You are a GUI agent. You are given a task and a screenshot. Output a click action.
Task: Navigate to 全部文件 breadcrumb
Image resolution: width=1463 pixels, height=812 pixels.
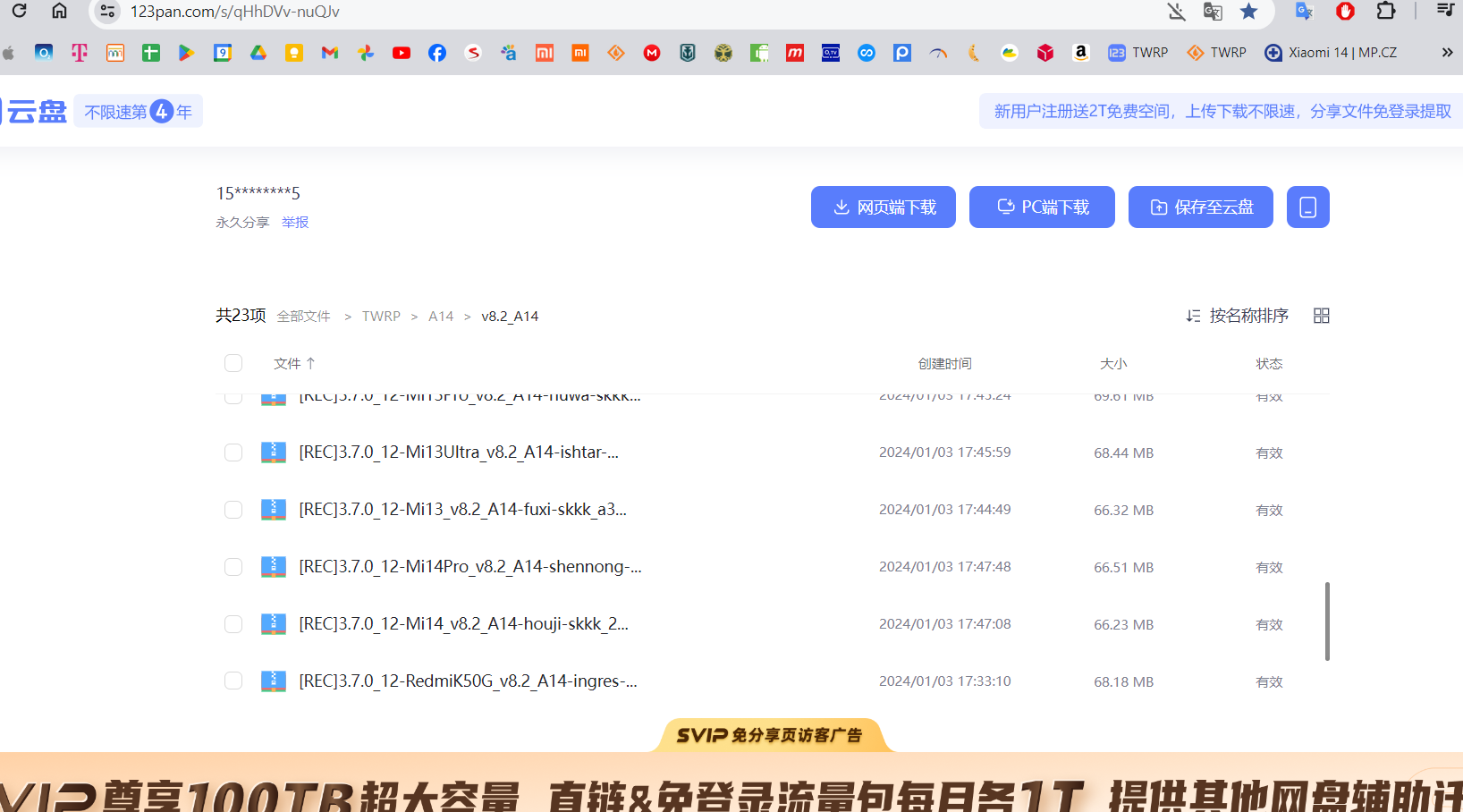[x=303, y=317]
